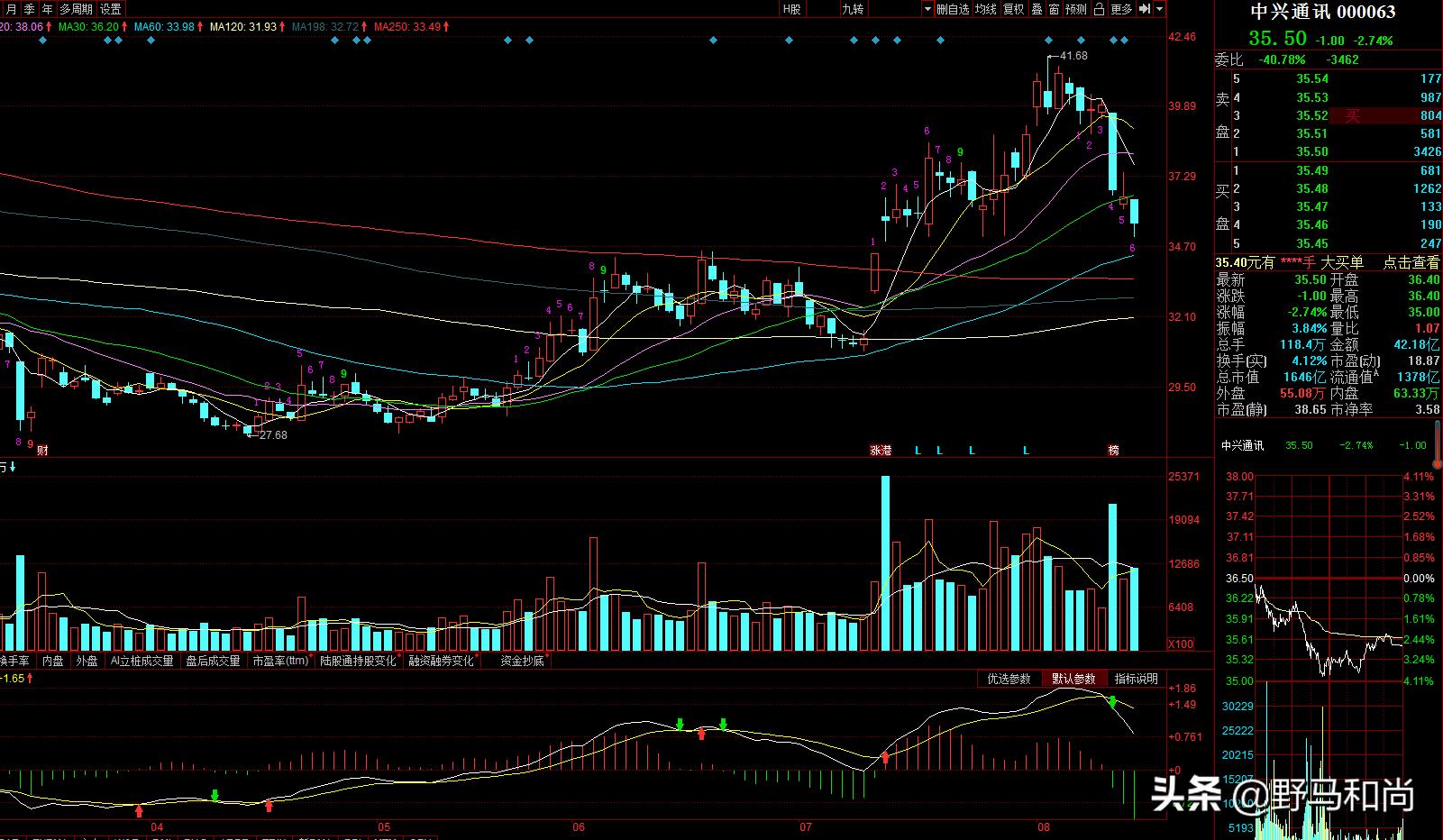The image size is (1443, 840).
Task: Open the 多周期 multi-period tab
Action: [x=76, y=9]
